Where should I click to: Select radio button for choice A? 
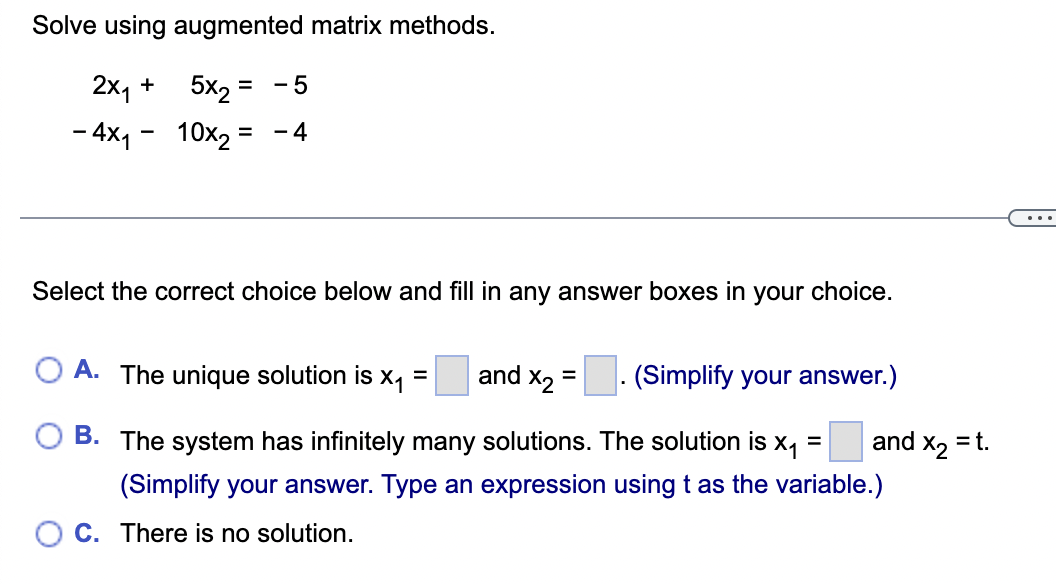pyautogui.click(x=47, y=369)
